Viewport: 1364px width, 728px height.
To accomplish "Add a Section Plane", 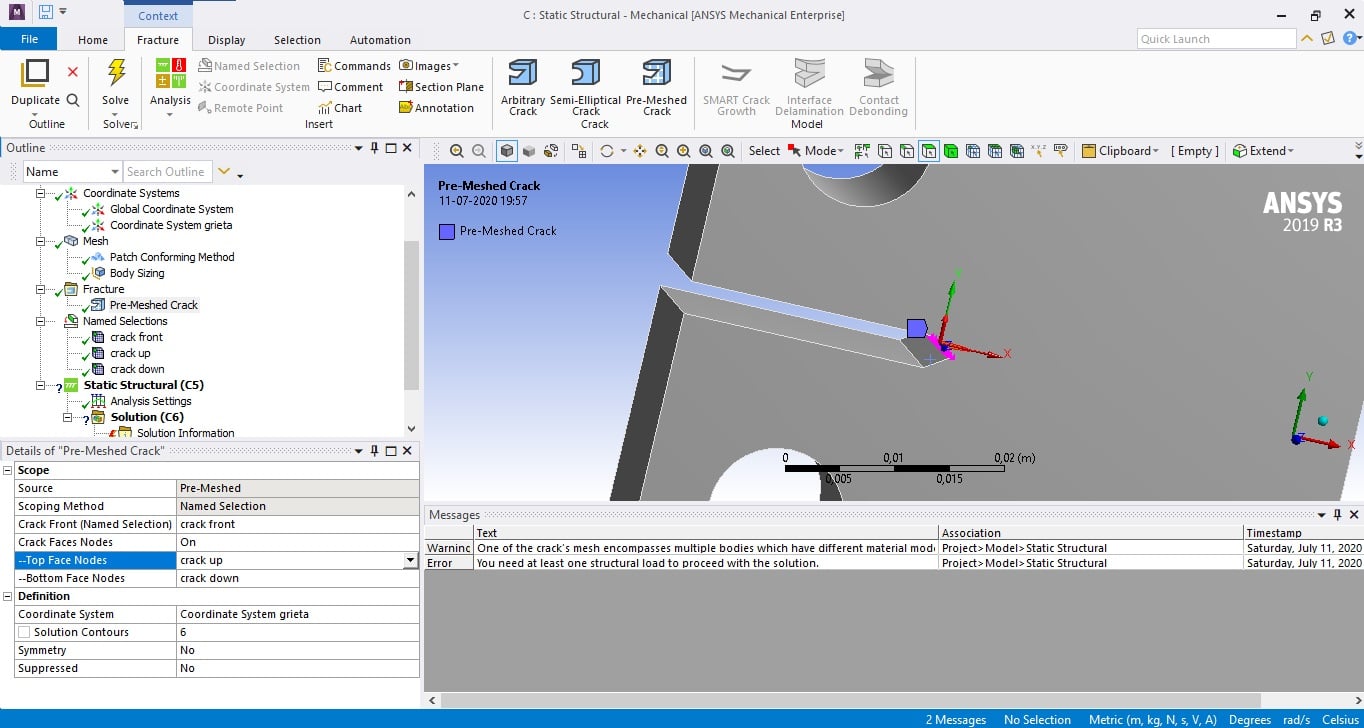I will [x=441, y=87].
